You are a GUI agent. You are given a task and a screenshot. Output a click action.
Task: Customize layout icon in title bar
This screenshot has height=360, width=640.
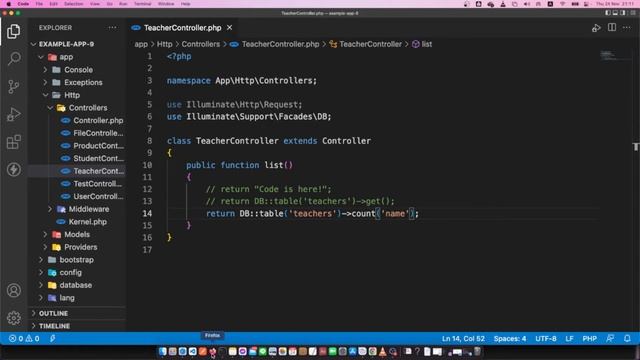(x=633, y=13)
